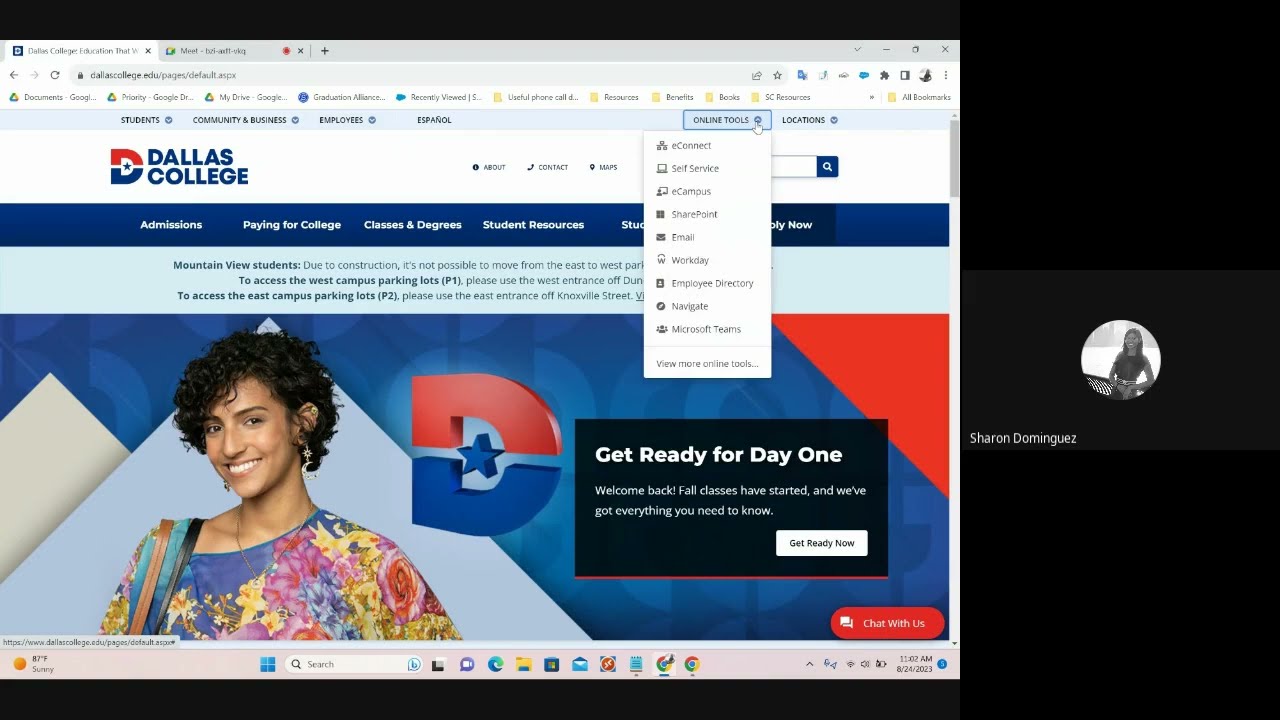1280x720 pixels.
Task: Open Classes & Degrees navigation item
Action: pos(413,225)
